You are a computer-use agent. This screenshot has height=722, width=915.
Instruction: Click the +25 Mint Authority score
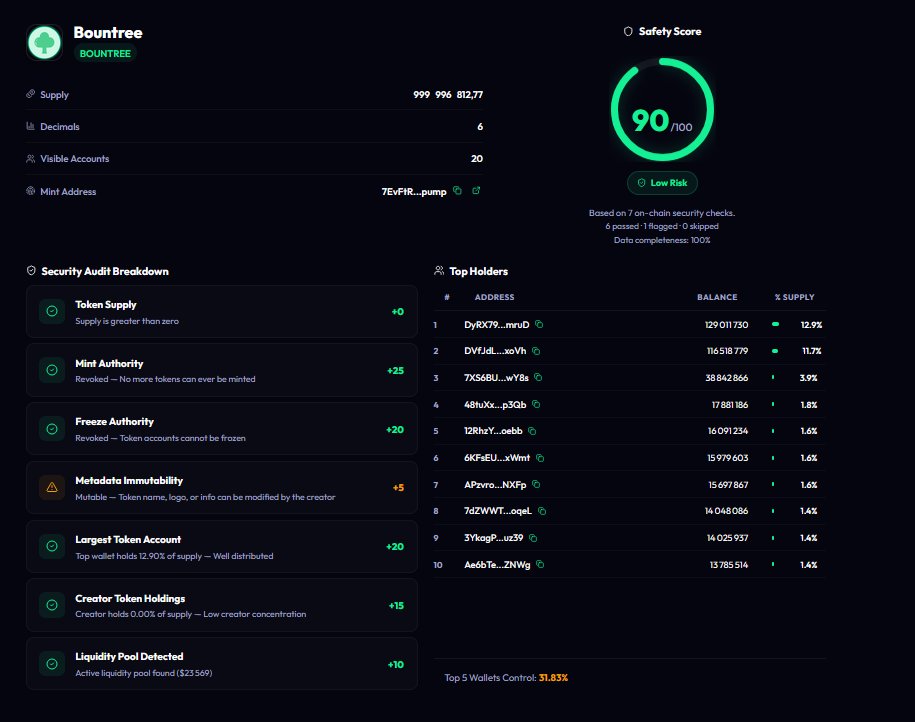tap(396, 371)
